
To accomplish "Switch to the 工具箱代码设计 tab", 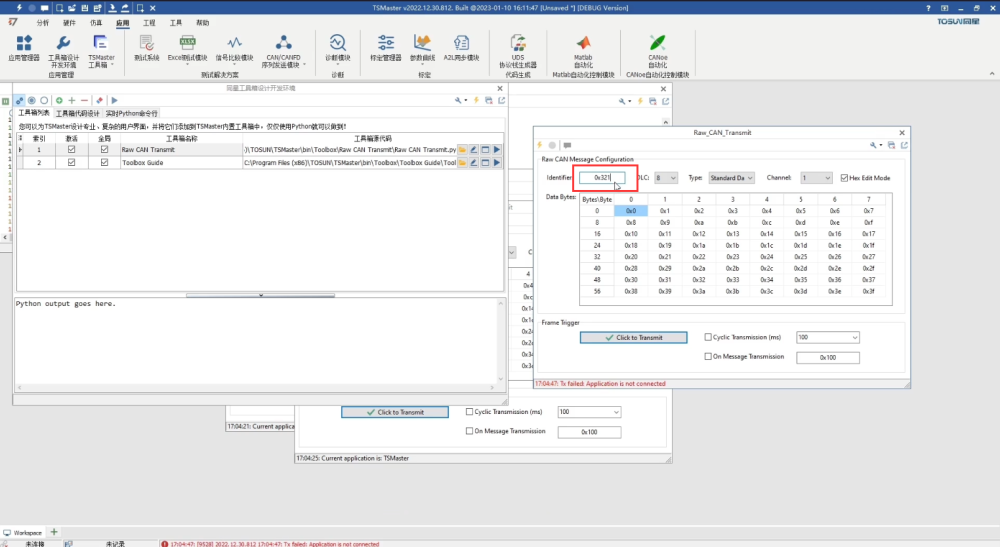I will [77, 113].
